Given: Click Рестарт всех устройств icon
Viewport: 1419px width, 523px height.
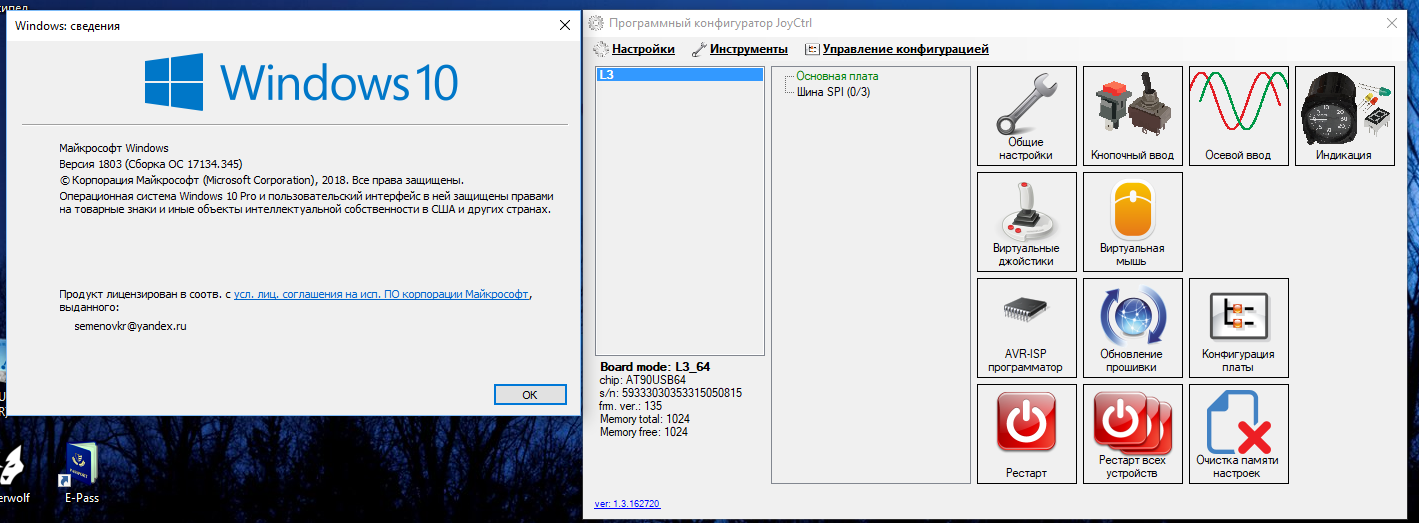Looking at the screenshot, I should [x=1132, y=434].
